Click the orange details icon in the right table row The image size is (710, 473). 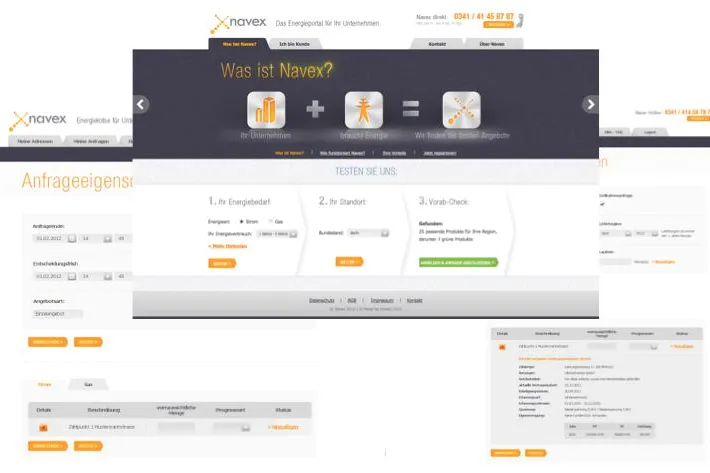[x=502, y=347]
